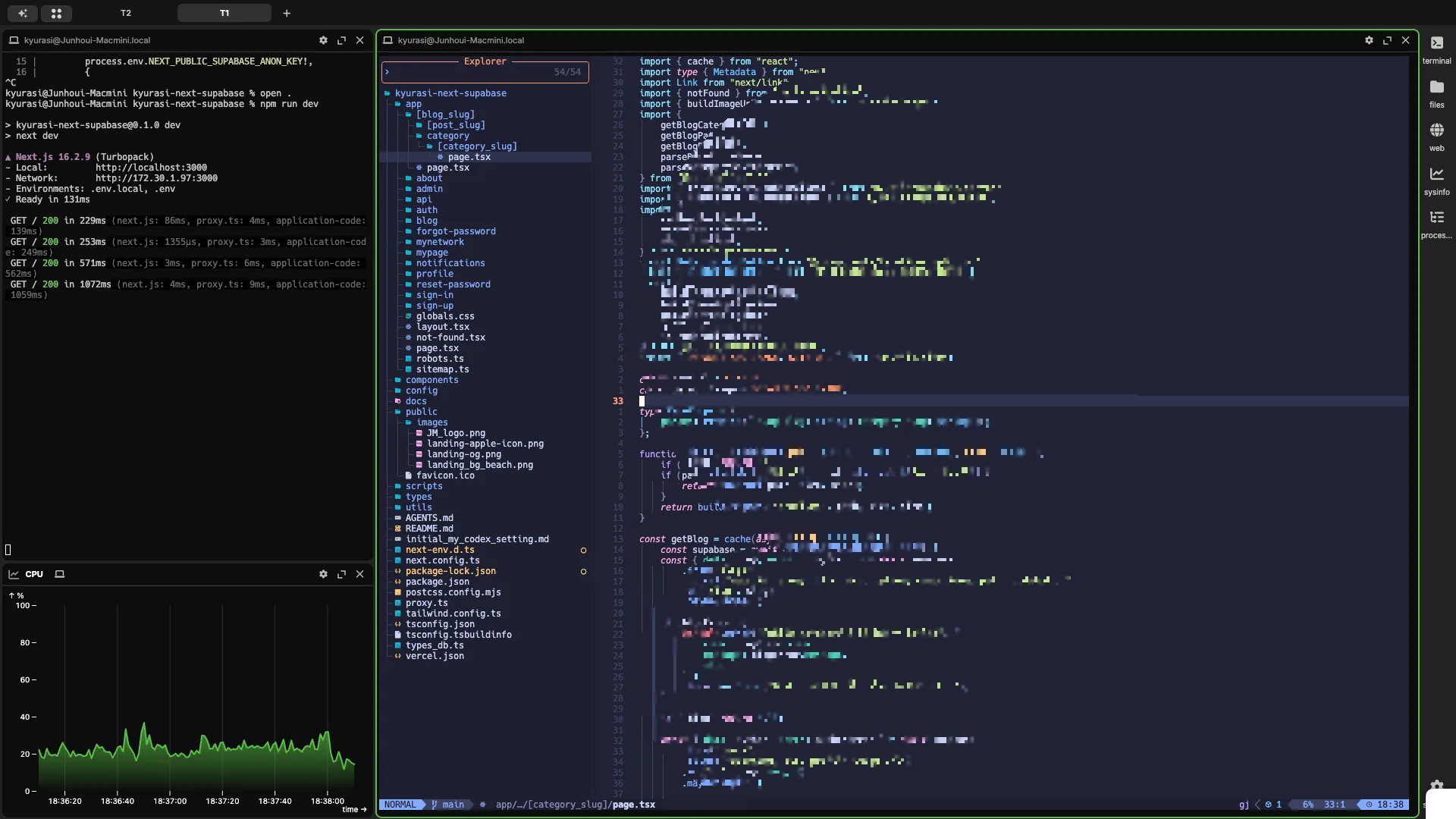Collapse the [category_slug] folder
This screenshot has width=1456, height=819.
click(x=476, y=146)
